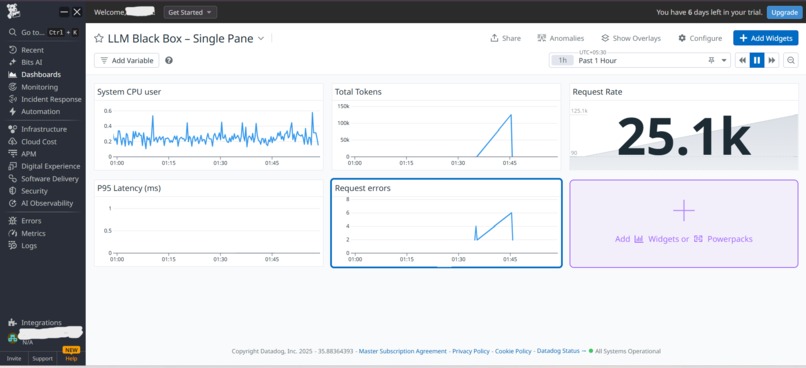The height and width of the screenshot is (368, 806).
Task: Step the time range forward
Action: 772,60
